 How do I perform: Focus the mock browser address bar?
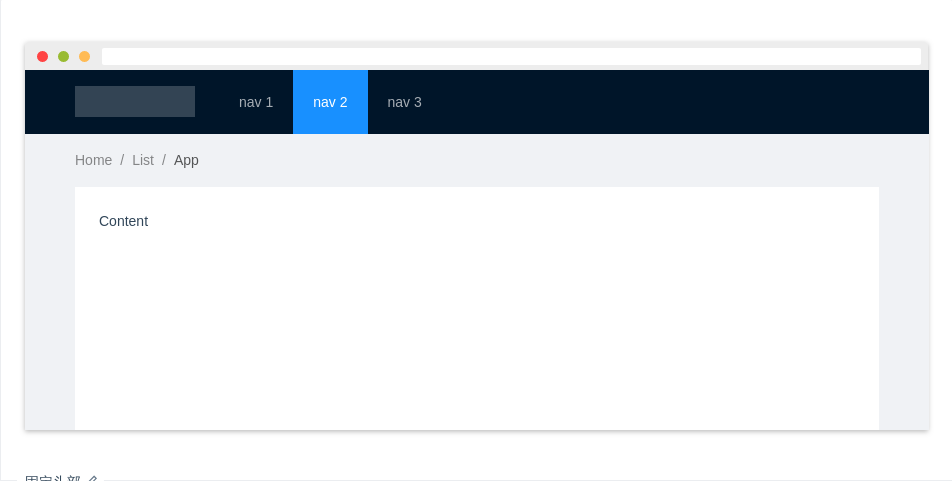coord(511,56)
